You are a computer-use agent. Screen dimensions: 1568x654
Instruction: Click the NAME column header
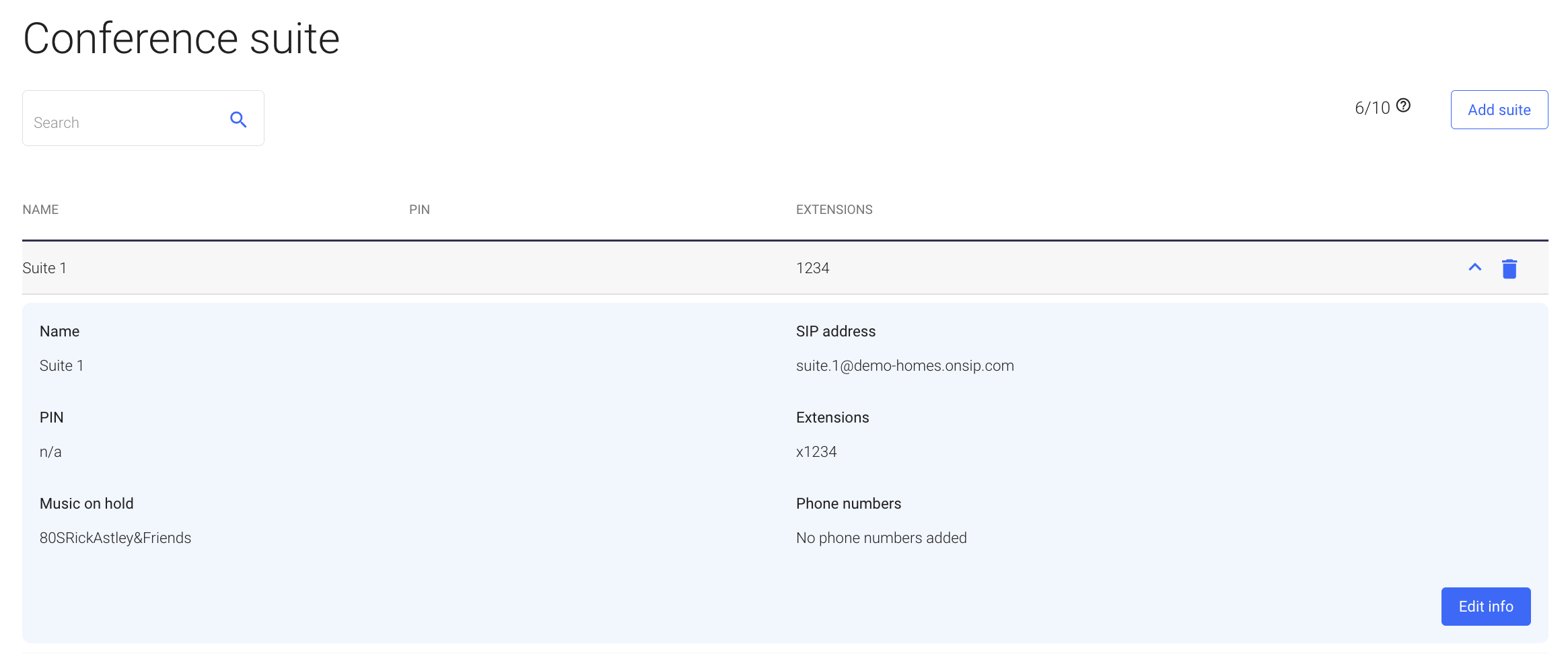(40, 209)
